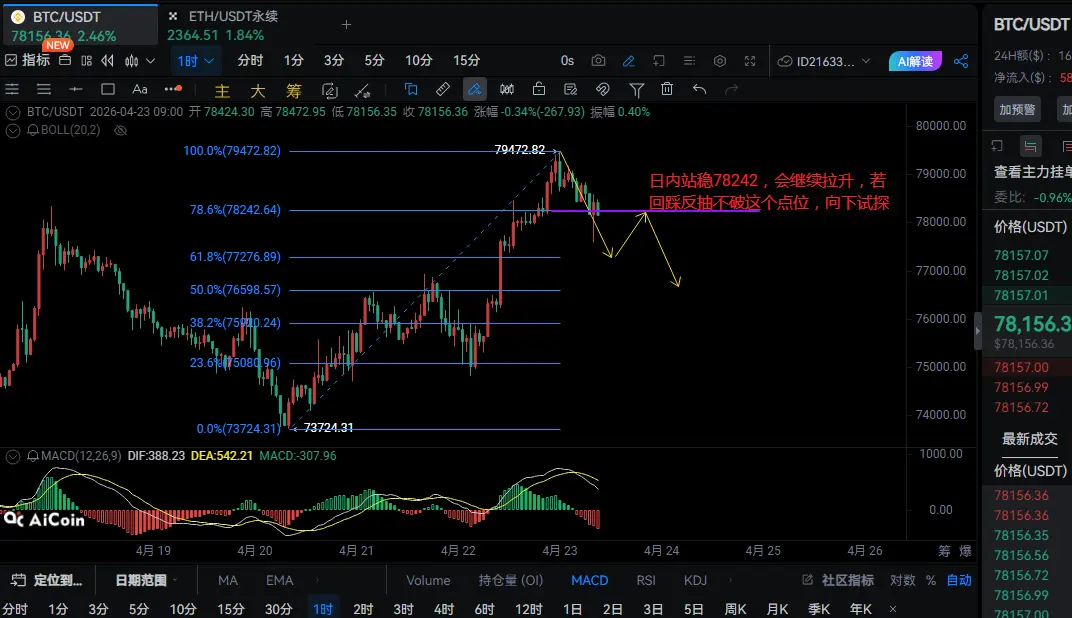Toggle the highlighted eraser brush tool

(474, 90)
